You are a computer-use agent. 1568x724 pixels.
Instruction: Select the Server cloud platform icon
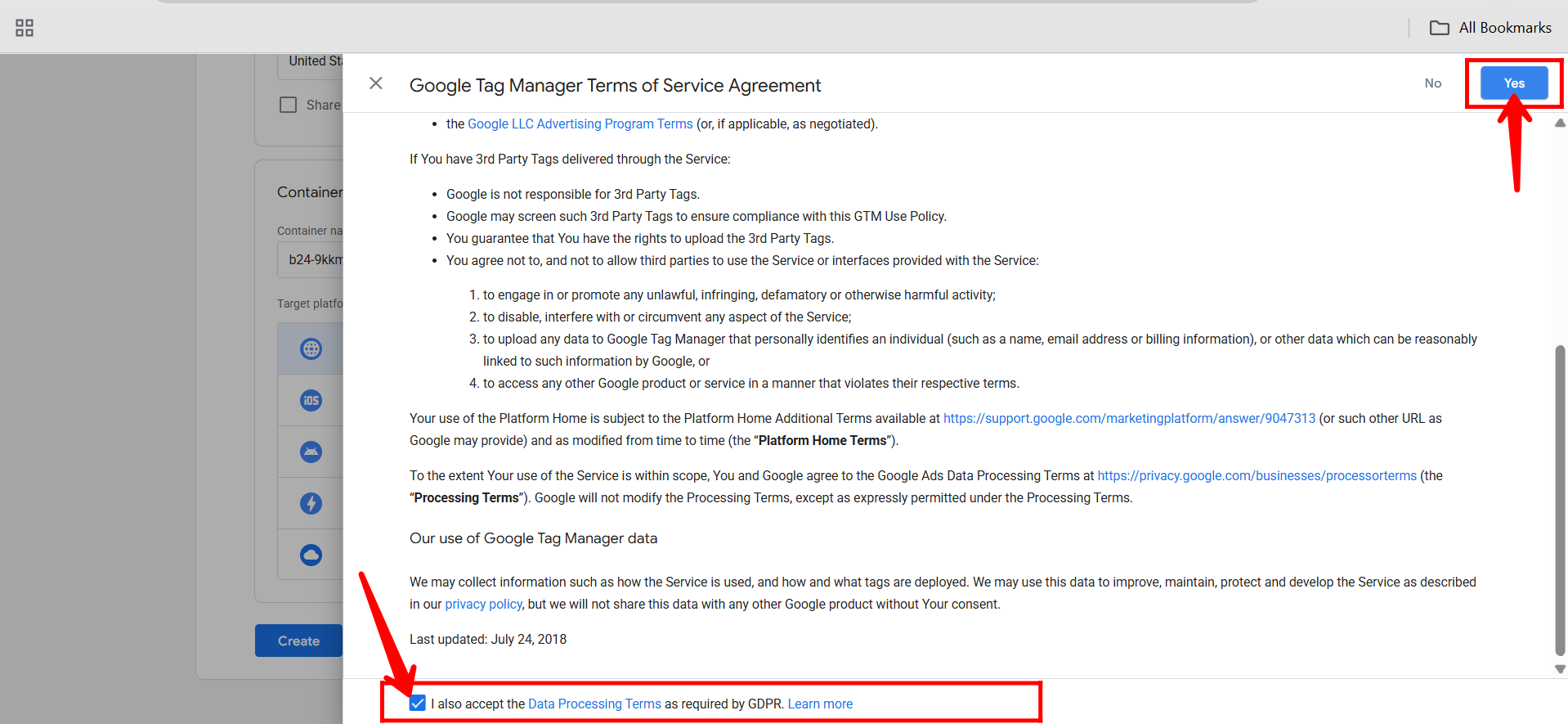click(x=311, y=555)
